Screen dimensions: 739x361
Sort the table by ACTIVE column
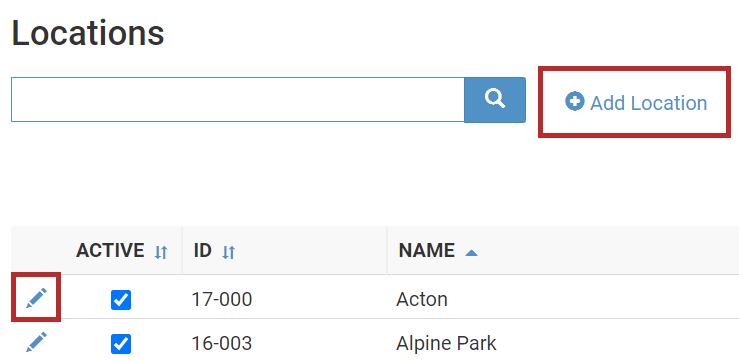pyautogui.click(x=161, y=253)
